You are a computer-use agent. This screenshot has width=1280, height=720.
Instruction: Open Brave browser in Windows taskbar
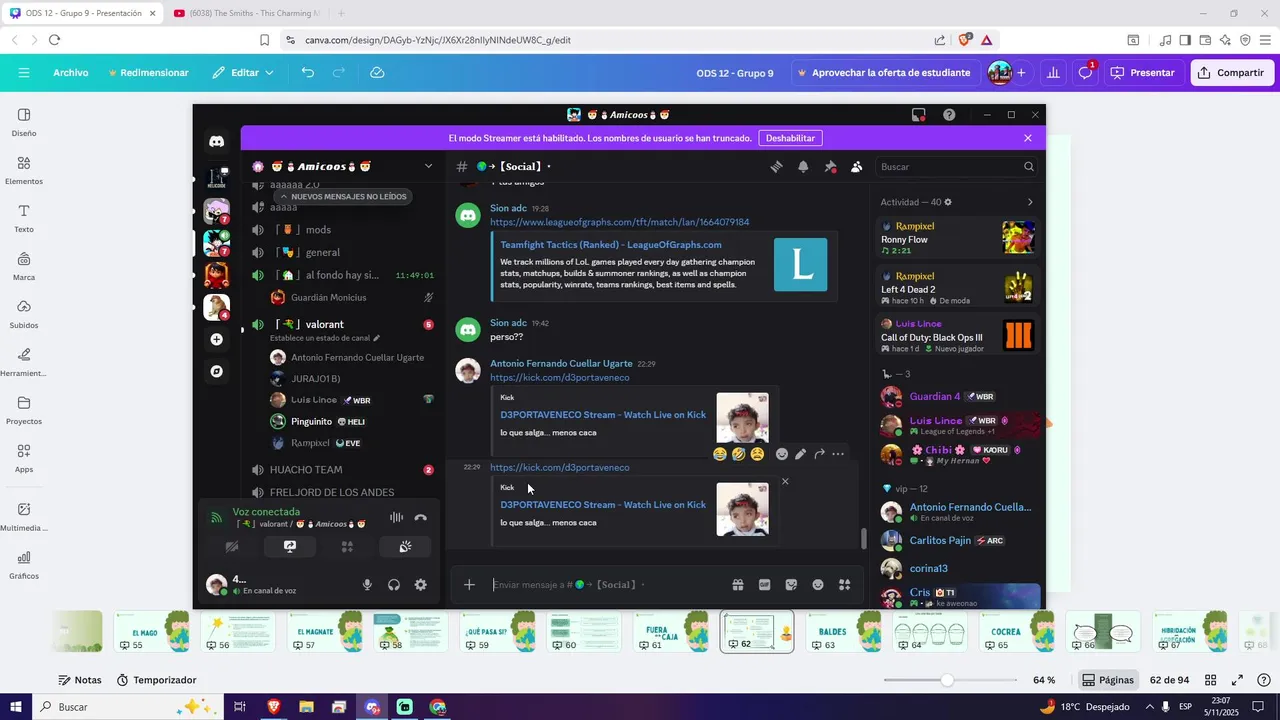coord(274,707)
